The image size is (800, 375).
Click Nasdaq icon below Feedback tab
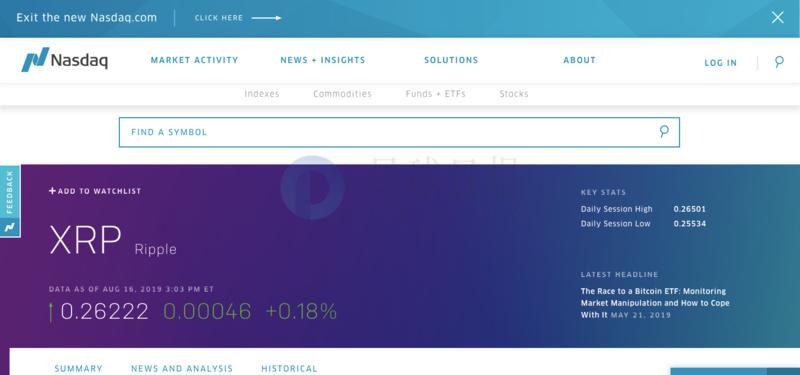(10, 228)
